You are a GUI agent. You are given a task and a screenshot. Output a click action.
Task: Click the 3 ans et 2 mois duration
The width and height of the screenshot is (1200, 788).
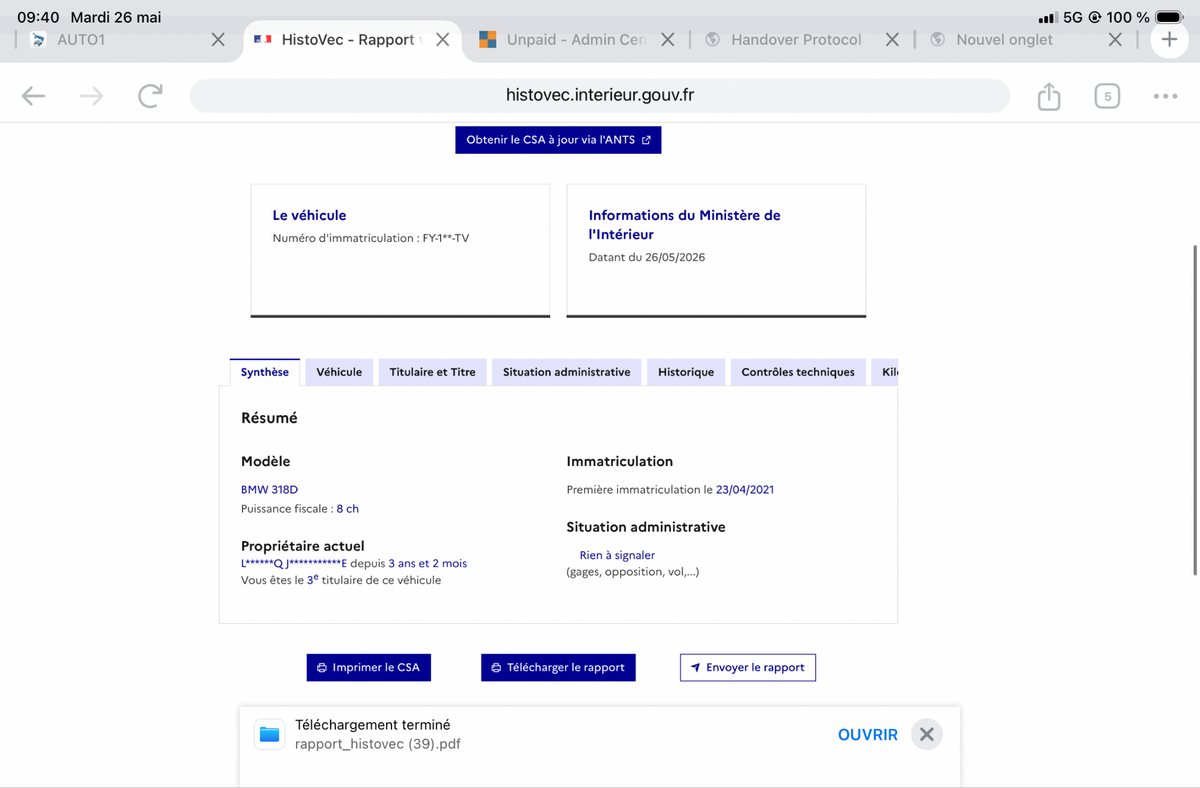coord(427,563)
